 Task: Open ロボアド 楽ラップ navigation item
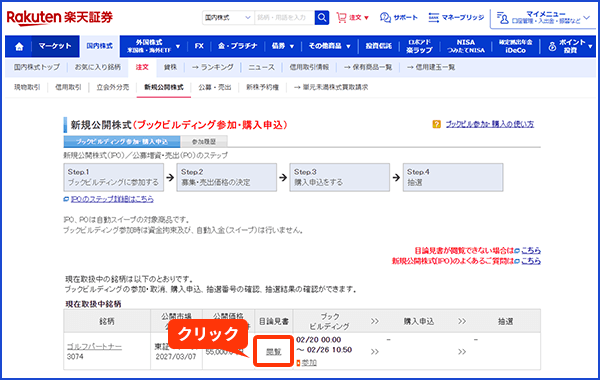pyautogui.click(x=419, y=46)
